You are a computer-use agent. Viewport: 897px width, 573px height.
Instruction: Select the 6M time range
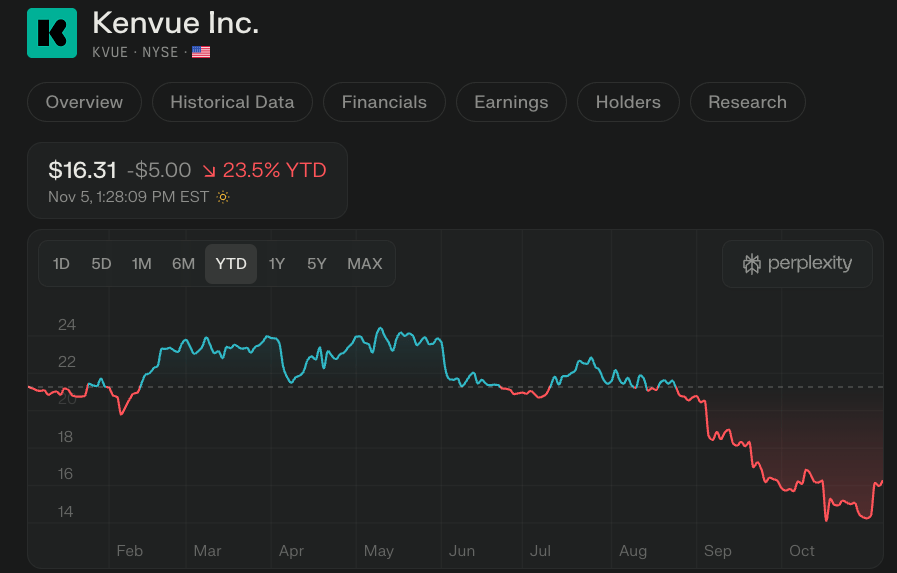tap(183, 264)
